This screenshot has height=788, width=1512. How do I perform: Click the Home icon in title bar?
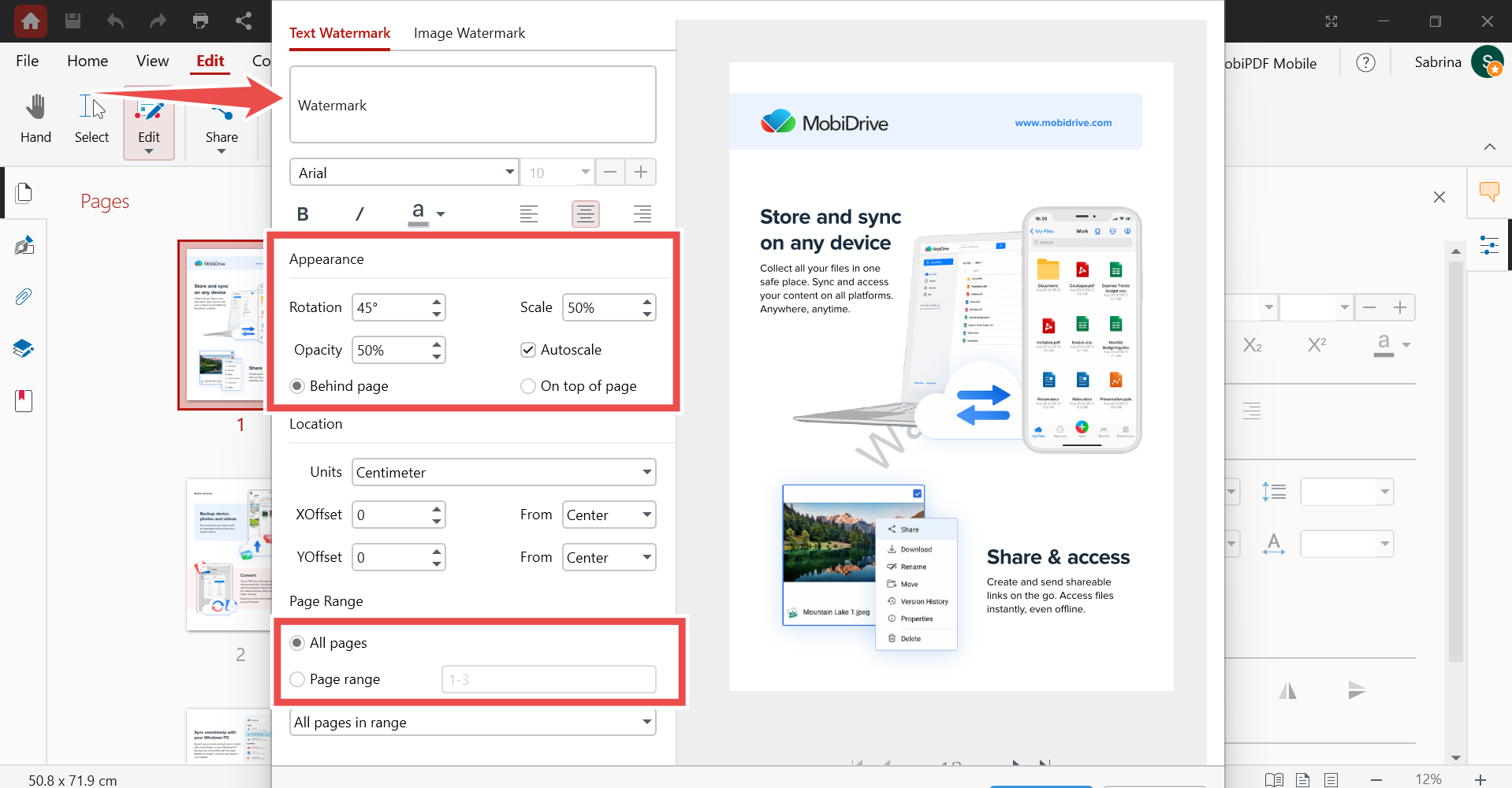(31, 21)
